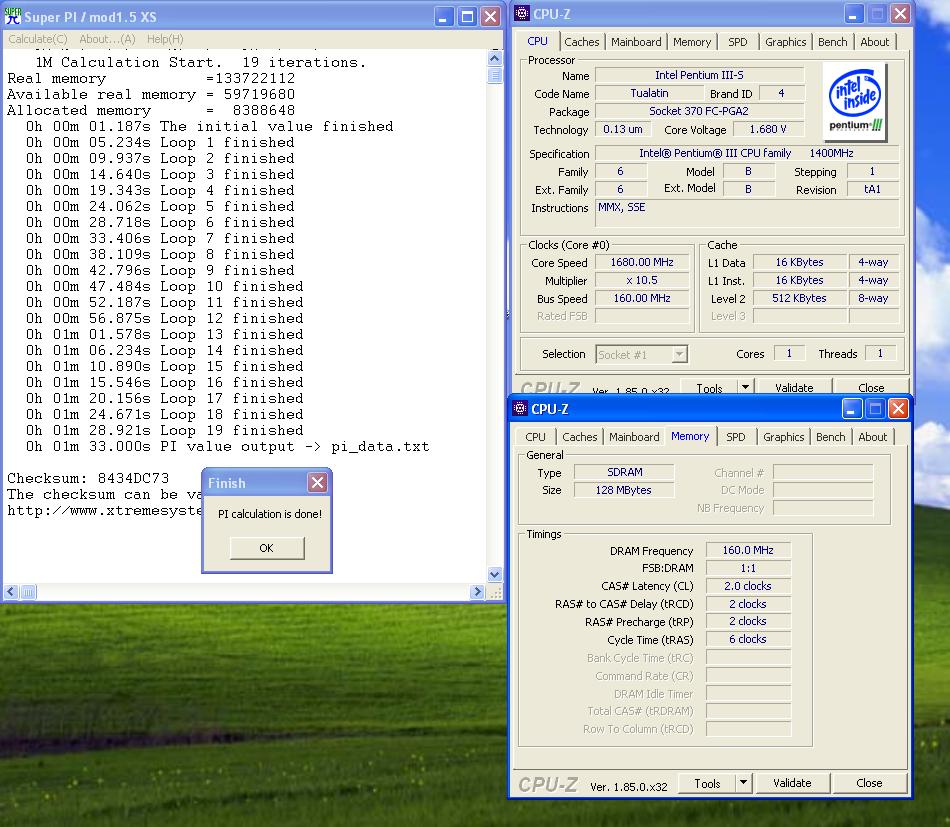
Task: Click the CPU-Z icon in upper window title bar
Action: tap(521, 13)
